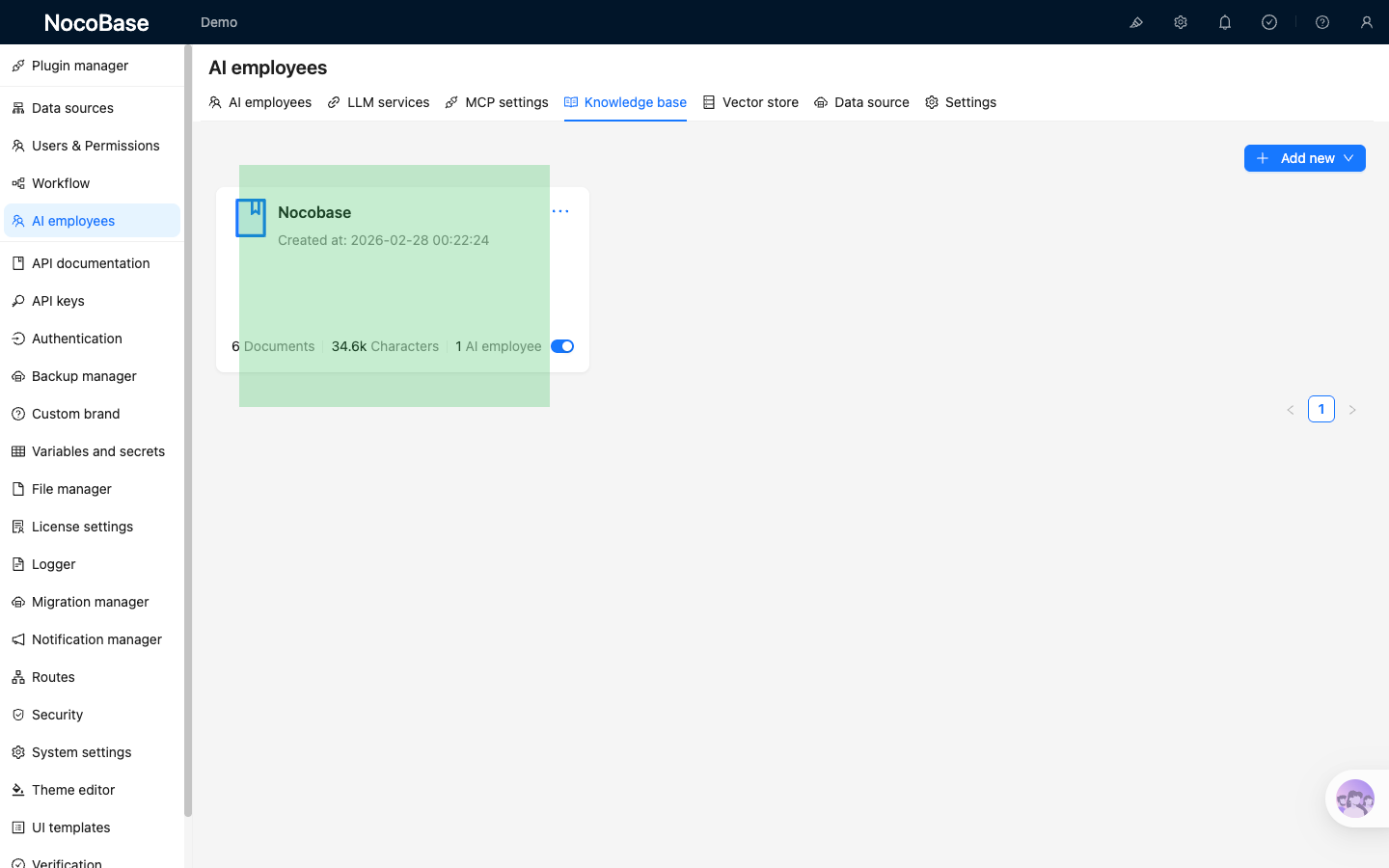1389x868 pixels.
Task: Open the notifications bell
Action: (1225, 22)
